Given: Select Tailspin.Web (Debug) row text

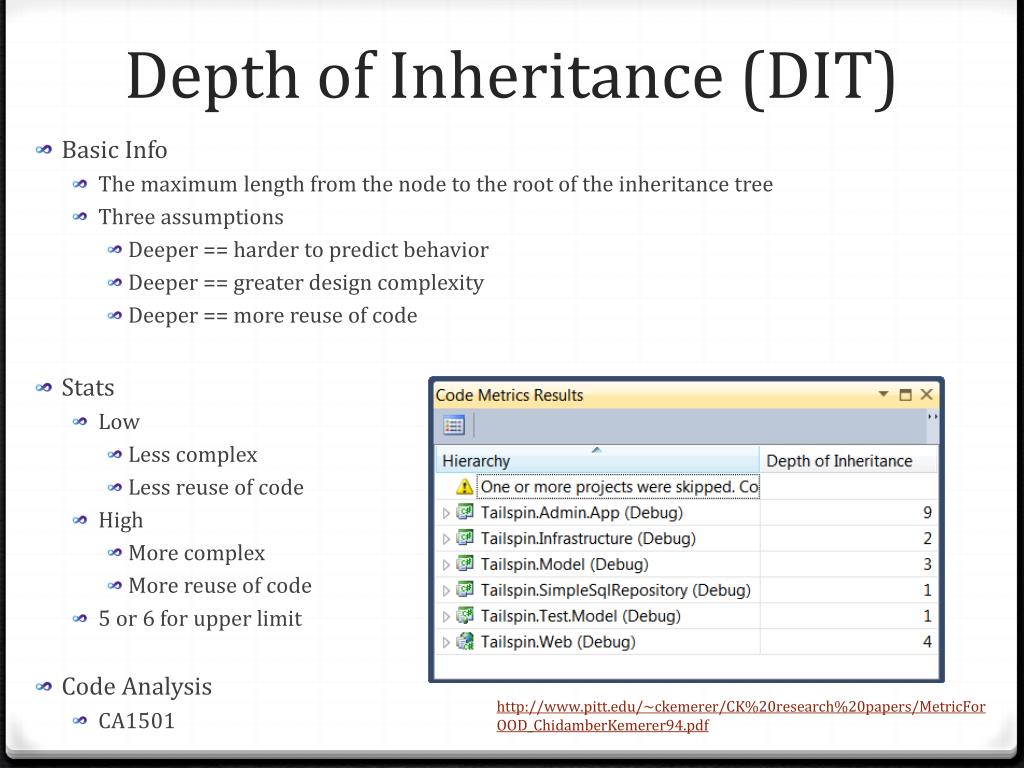Looking at the screenshot, I should [x=558, y=642].
